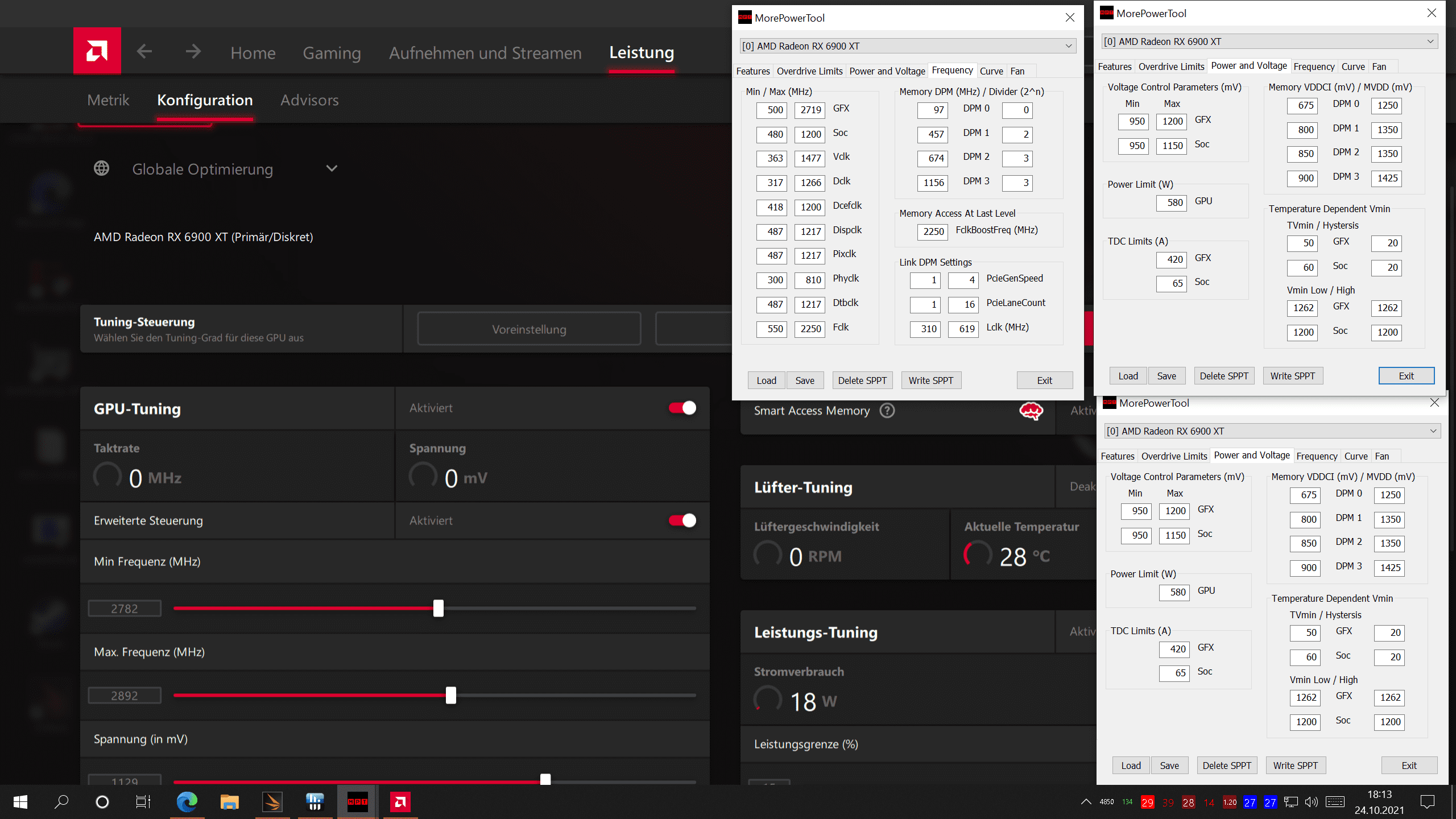
Task: Click the Max. Frequenz slider handle
Action: [x=451, y=695]
